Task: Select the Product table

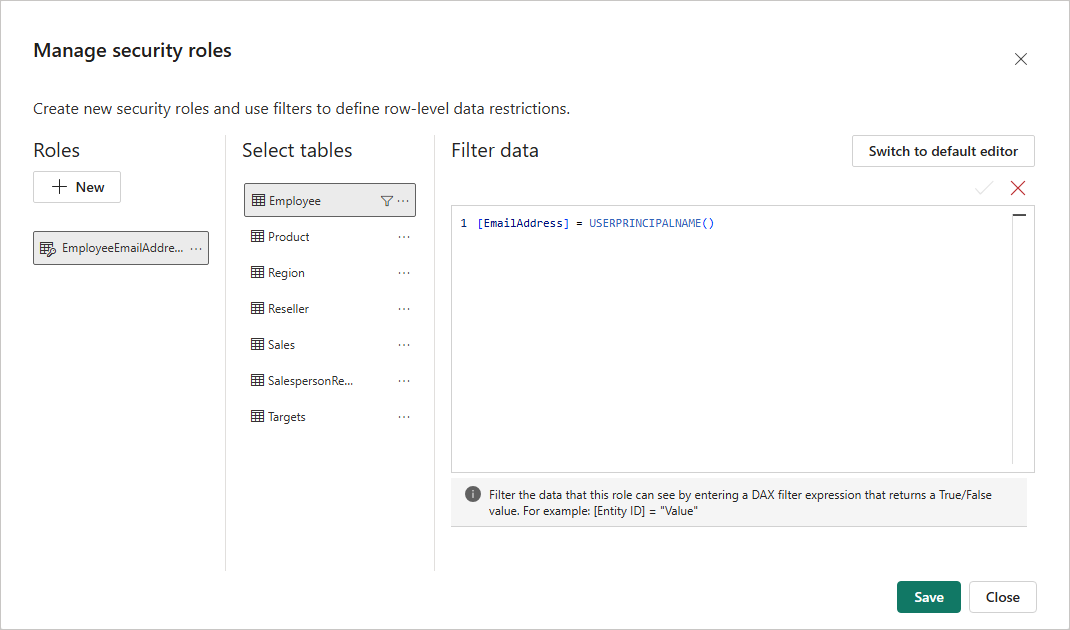Action: click(x=330, y=237)
